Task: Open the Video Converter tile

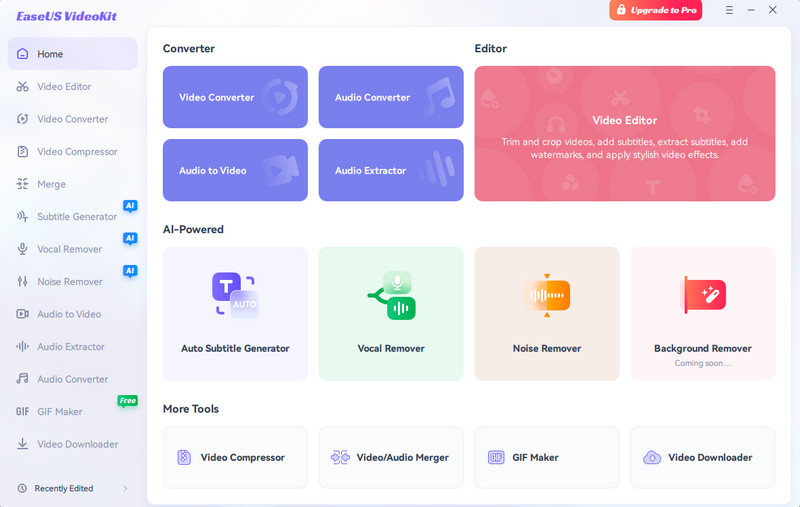Action: (x=235, y=97)
